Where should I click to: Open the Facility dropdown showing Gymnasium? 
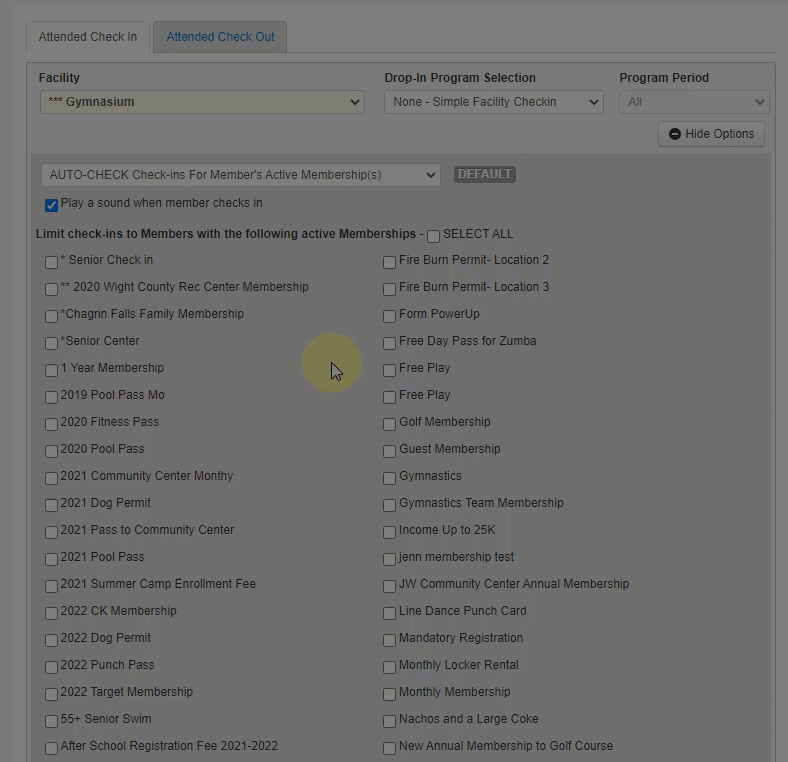[x=202, y=102]
